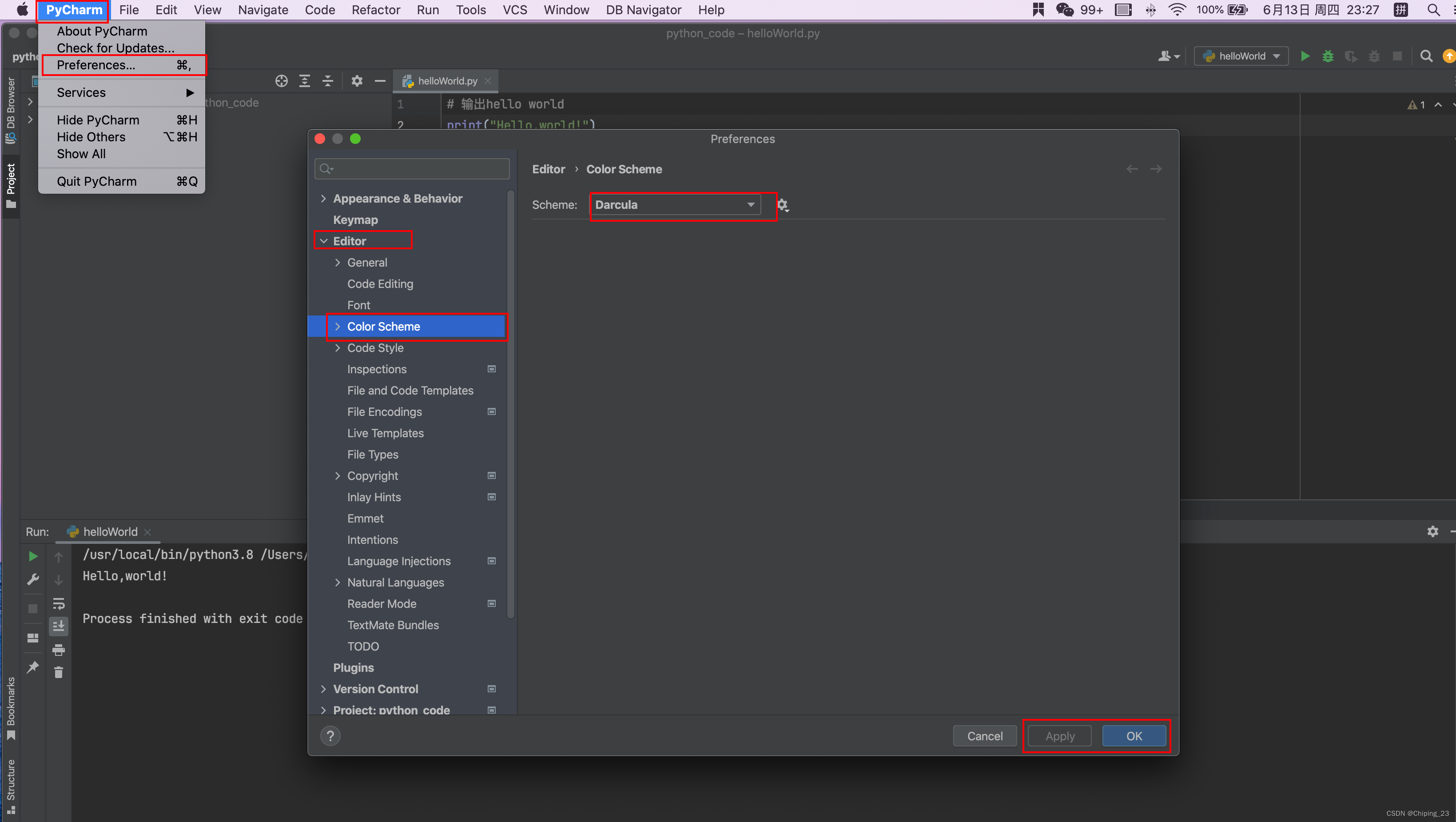The height and width of the screenshot is (822, 1456).
Task: Expand the Color Scheme node
Action: [338, 326]
